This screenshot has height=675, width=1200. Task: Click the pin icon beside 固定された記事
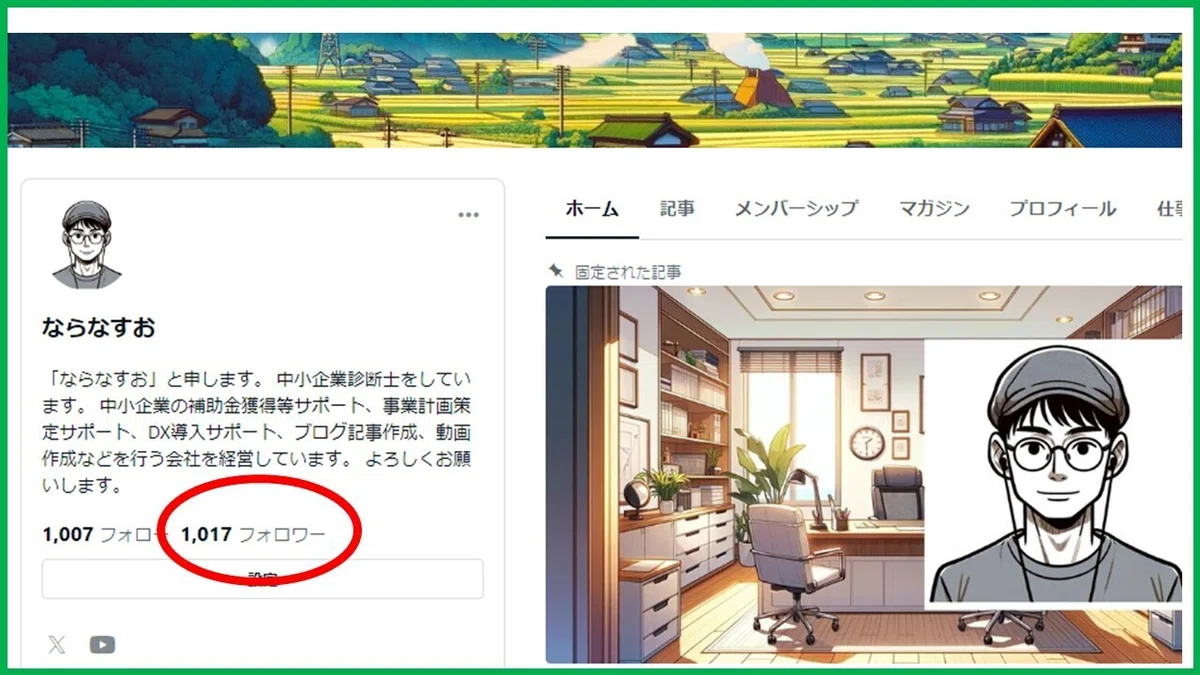pos(557,271)
